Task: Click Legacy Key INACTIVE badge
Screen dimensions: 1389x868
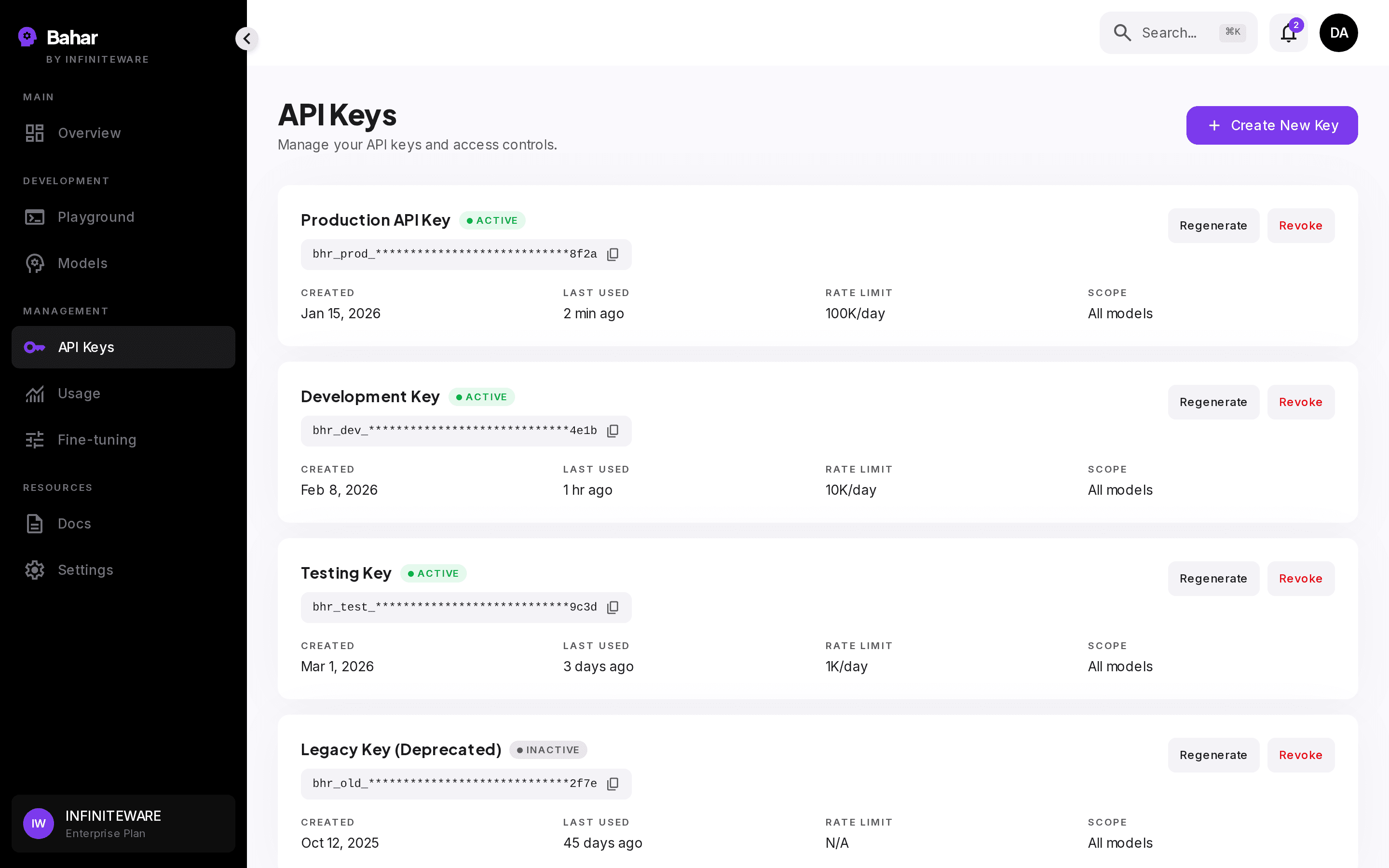Action: click(x=548, y=750)
